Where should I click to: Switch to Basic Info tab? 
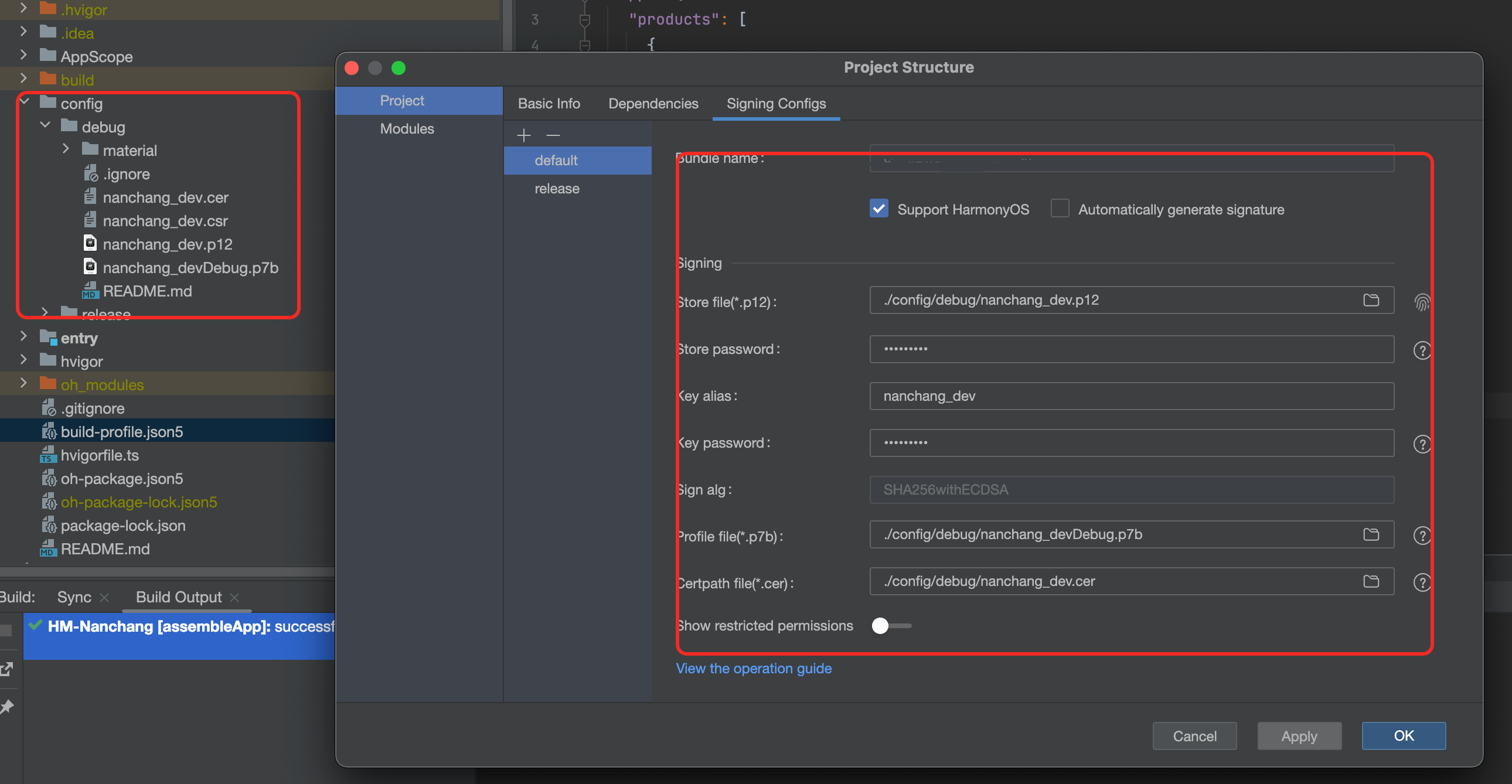point(549,103)
